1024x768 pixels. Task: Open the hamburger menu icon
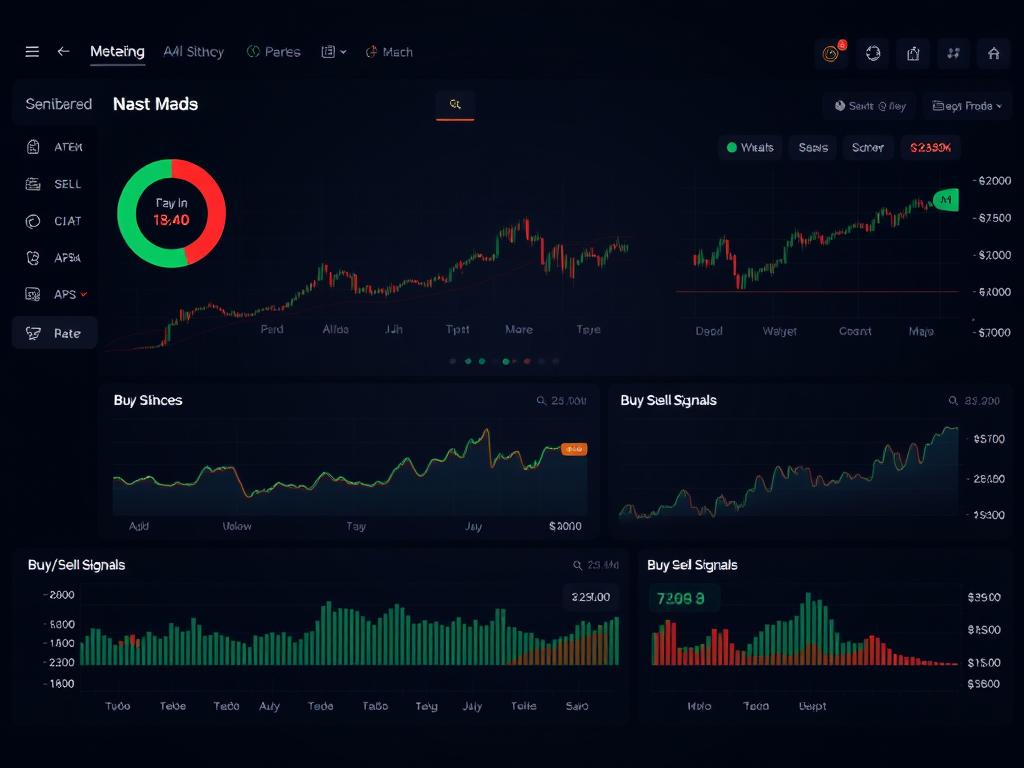click(32, 52)
